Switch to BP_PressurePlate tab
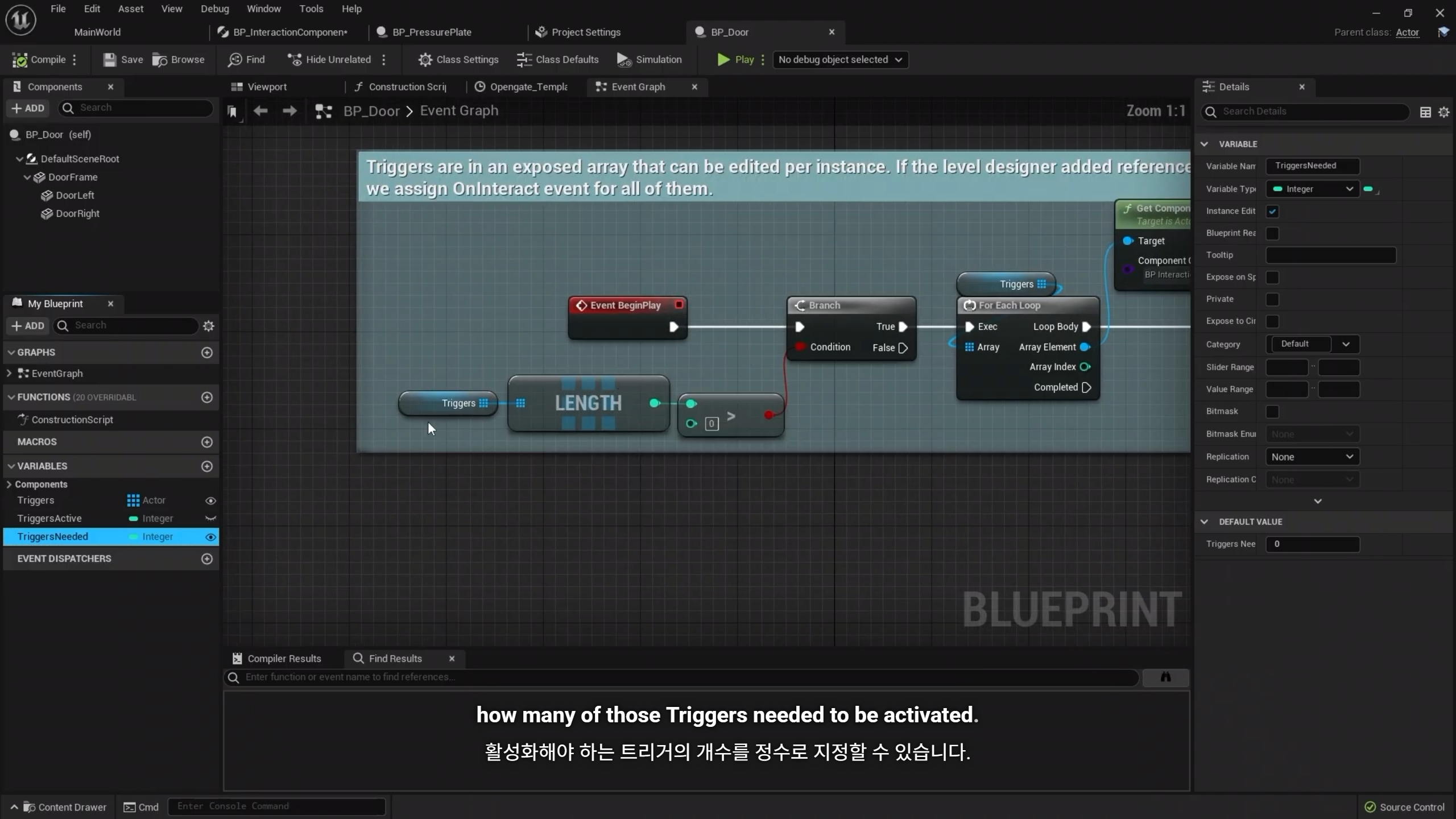 click(432, 32)
